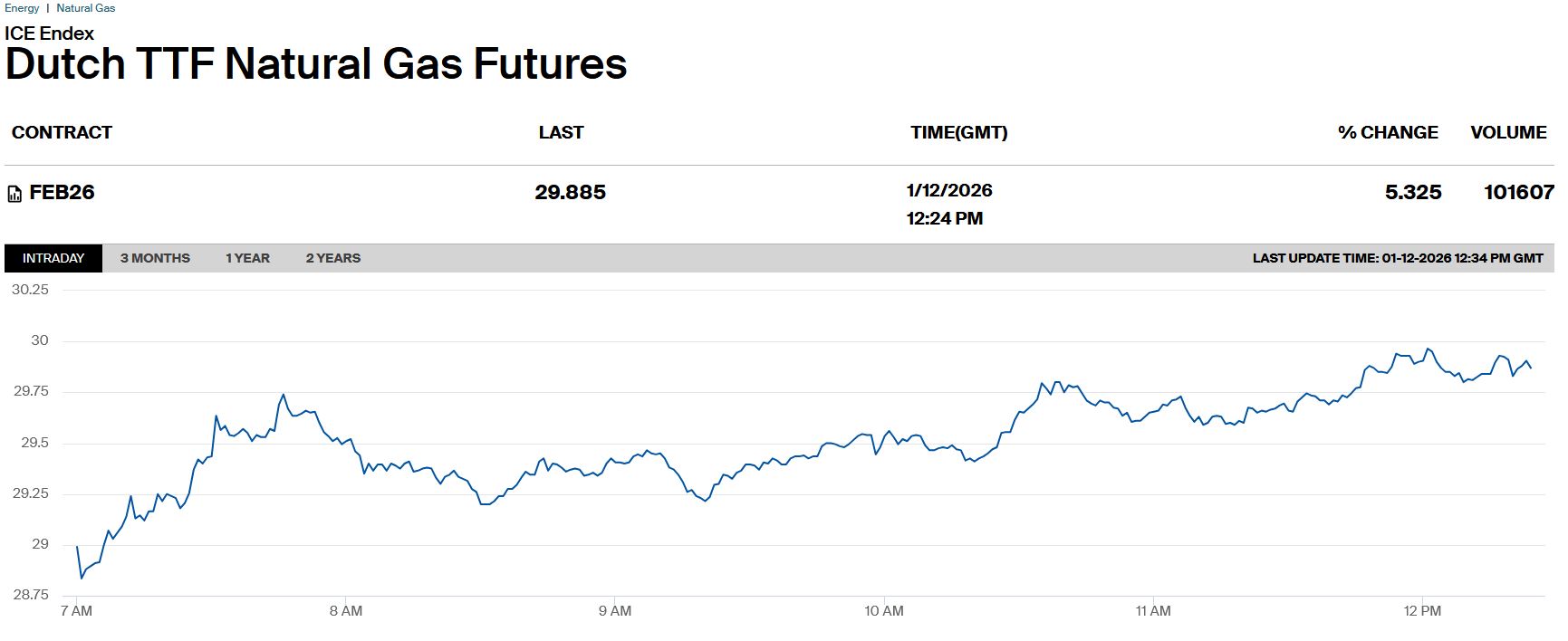Click the FEB26 contract name
This screenshot has height=641, width=1568.
pos(62,192)
